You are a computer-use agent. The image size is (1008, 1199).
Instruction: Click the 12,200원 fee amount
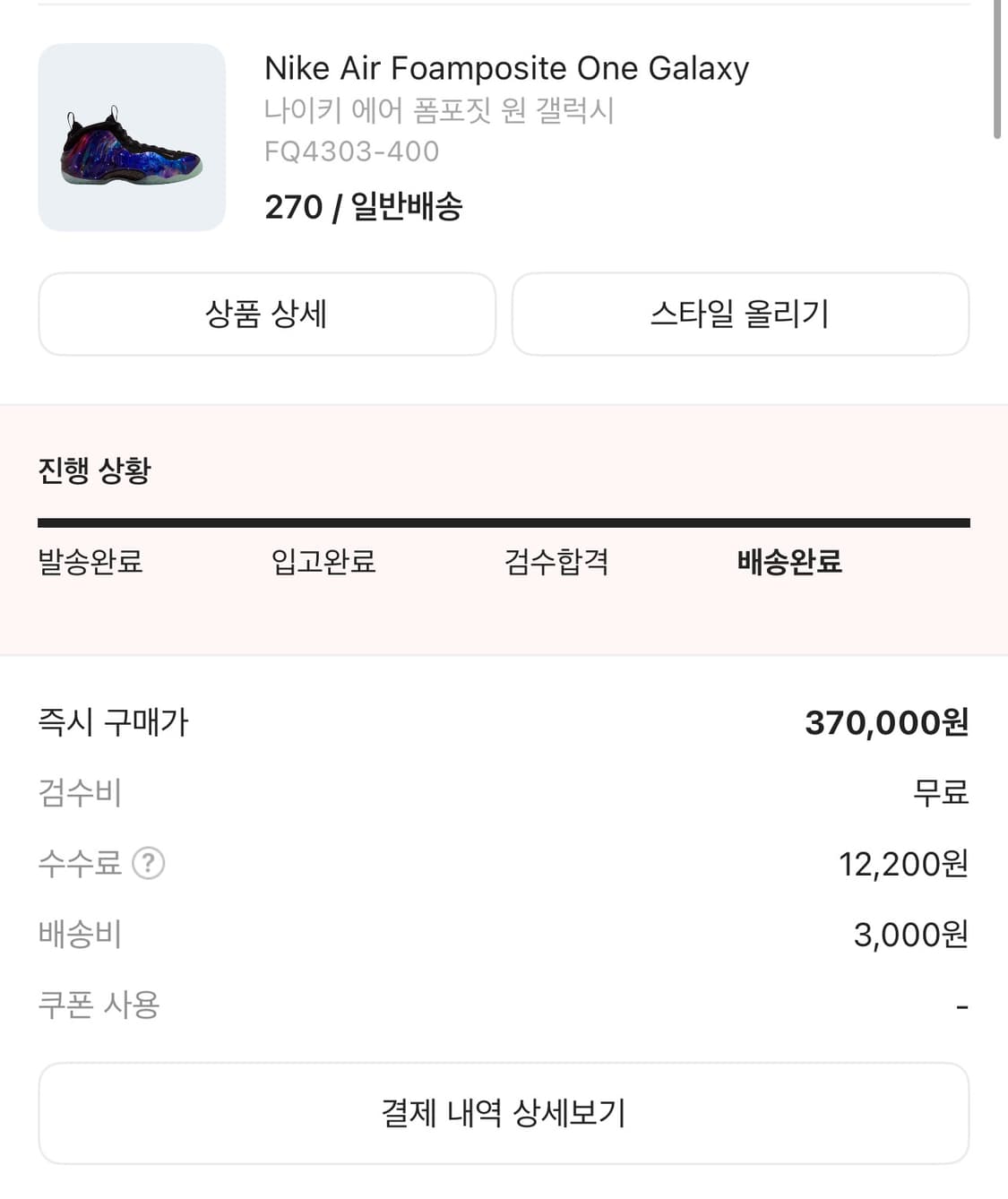(903, 864)
